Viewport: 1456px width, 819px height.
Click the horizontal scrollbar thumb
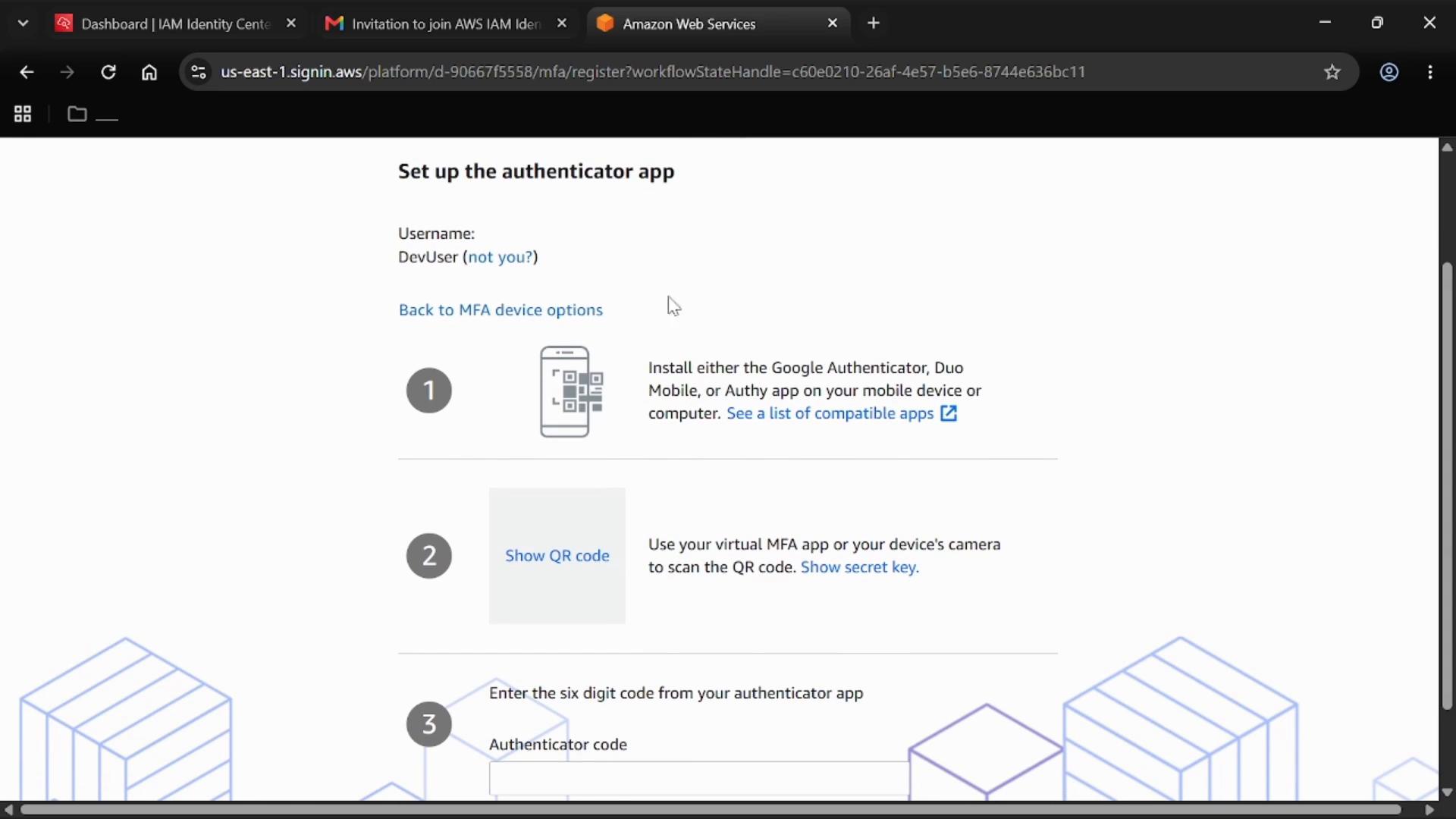click(711, 810)
